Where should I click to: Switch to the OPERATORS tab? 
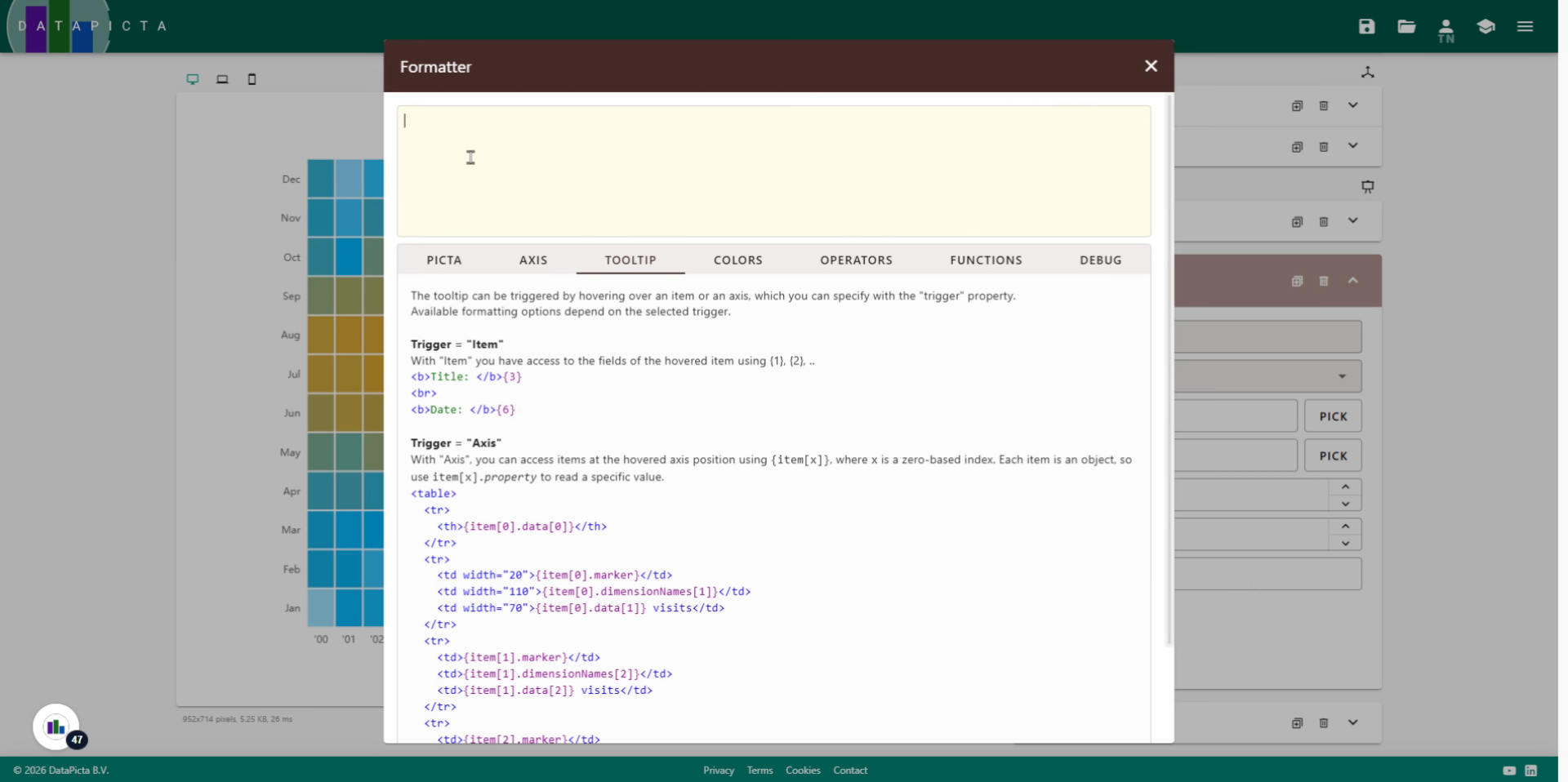coord(856,260)
